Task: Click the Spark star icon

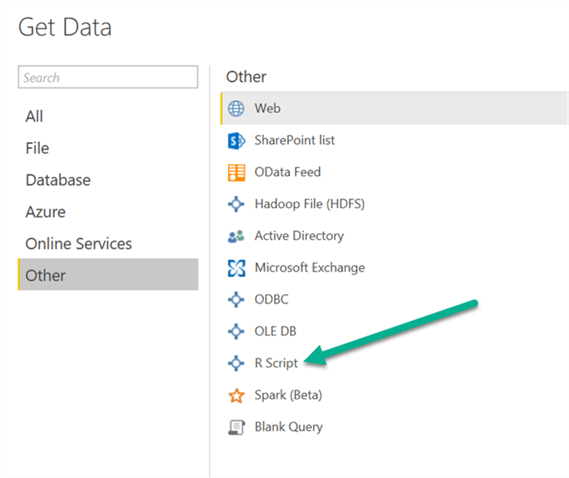Action: [236, 396]
